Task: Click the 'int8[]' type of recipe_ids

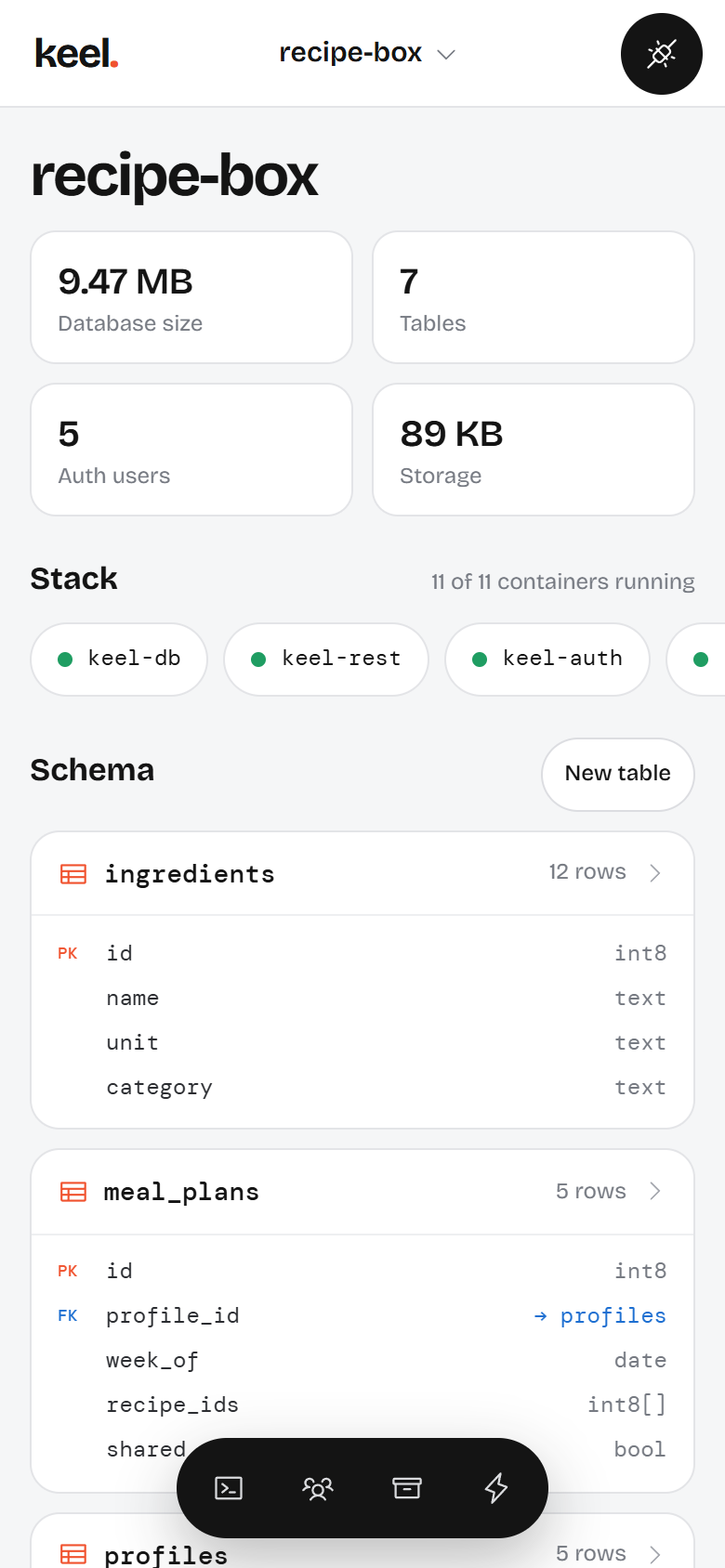Action: click(626, 1405)
